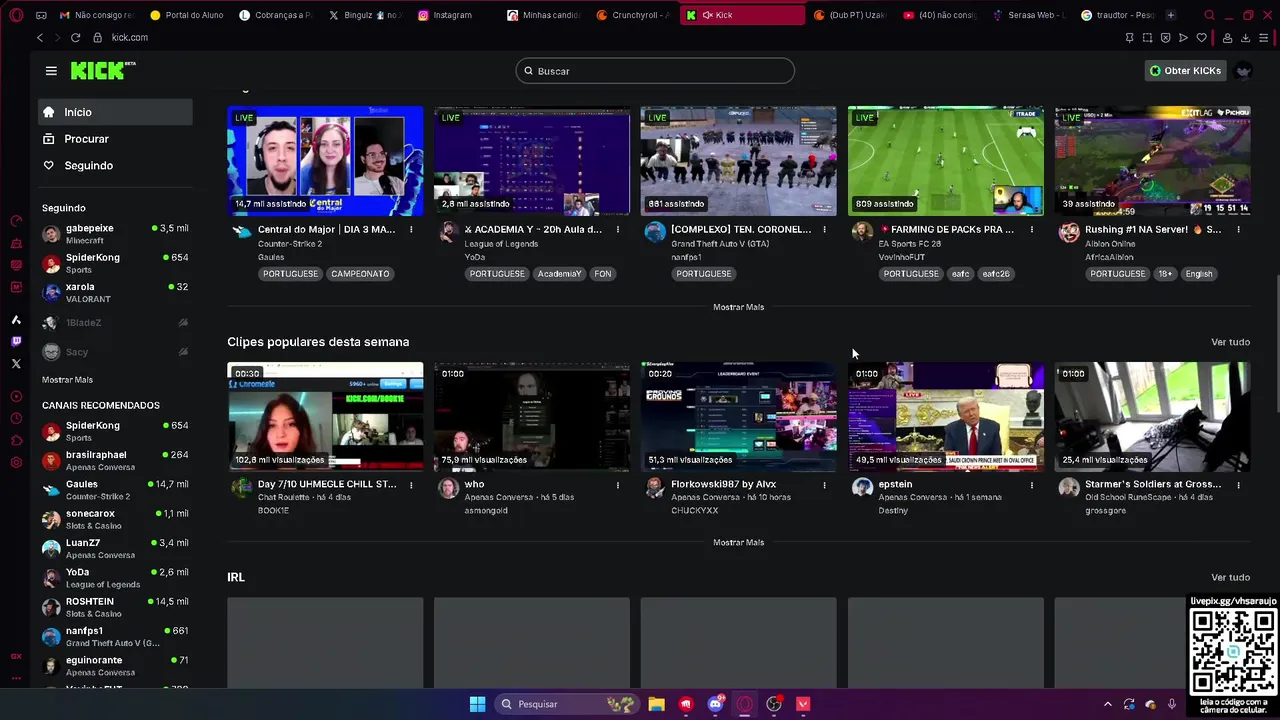Image resolution: width=1280 pixels, height=720 pixels.
Task: Open options for Day 7/10 UHMEGLE clip
Action: (411, 485)
